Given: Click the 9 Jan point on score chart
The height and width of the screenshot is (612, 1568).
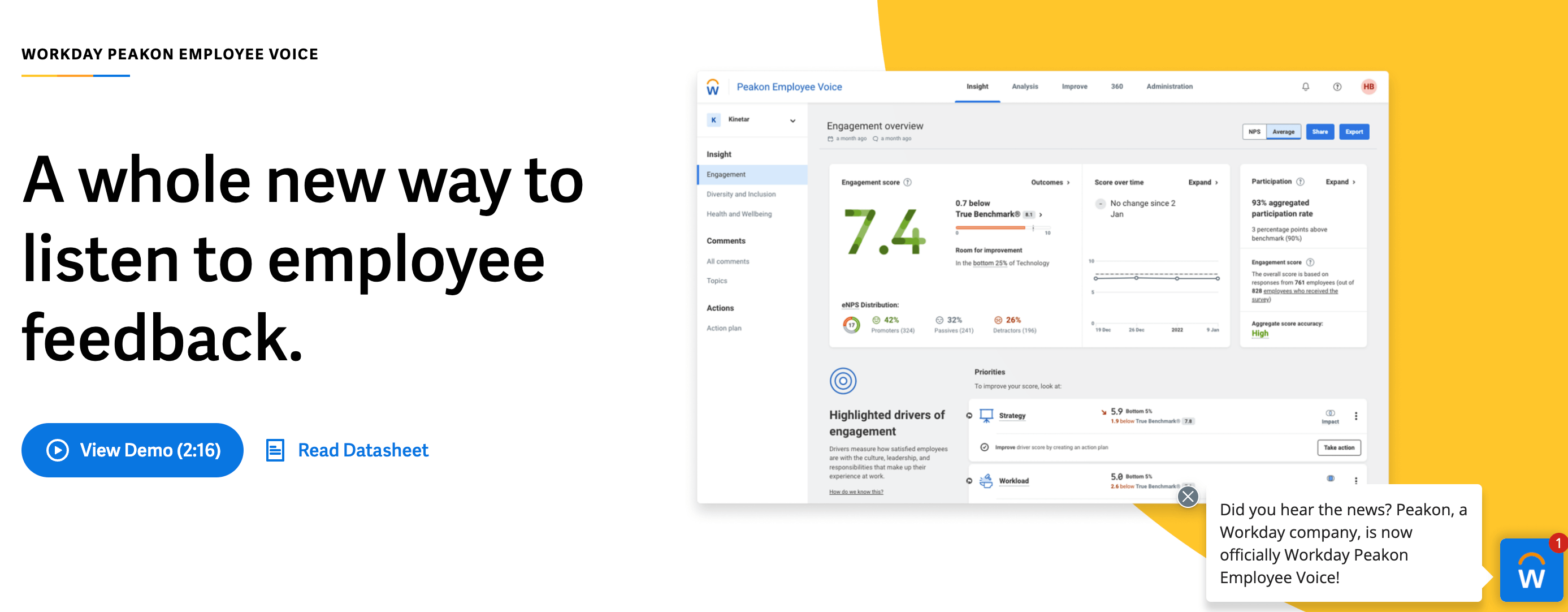Looking at the screenshot, I should click(x=1218, y=279).
